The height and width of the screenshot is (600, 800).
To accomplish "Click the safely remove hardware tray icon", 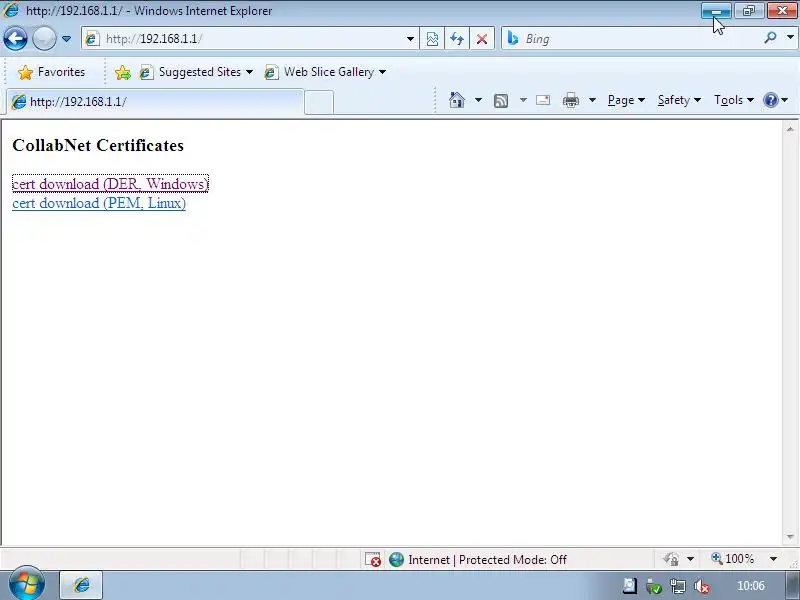I will pos(653,586).
